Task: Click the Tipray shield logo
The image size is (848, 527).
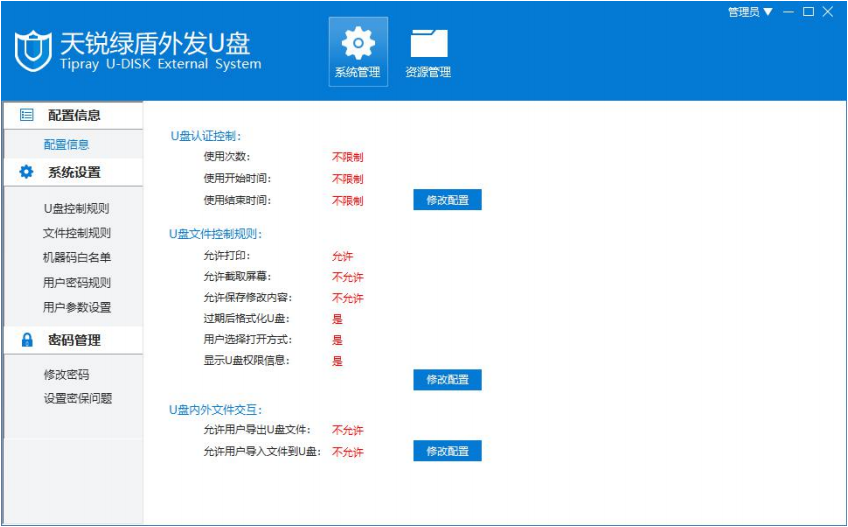Action: [x=33, y=51]
